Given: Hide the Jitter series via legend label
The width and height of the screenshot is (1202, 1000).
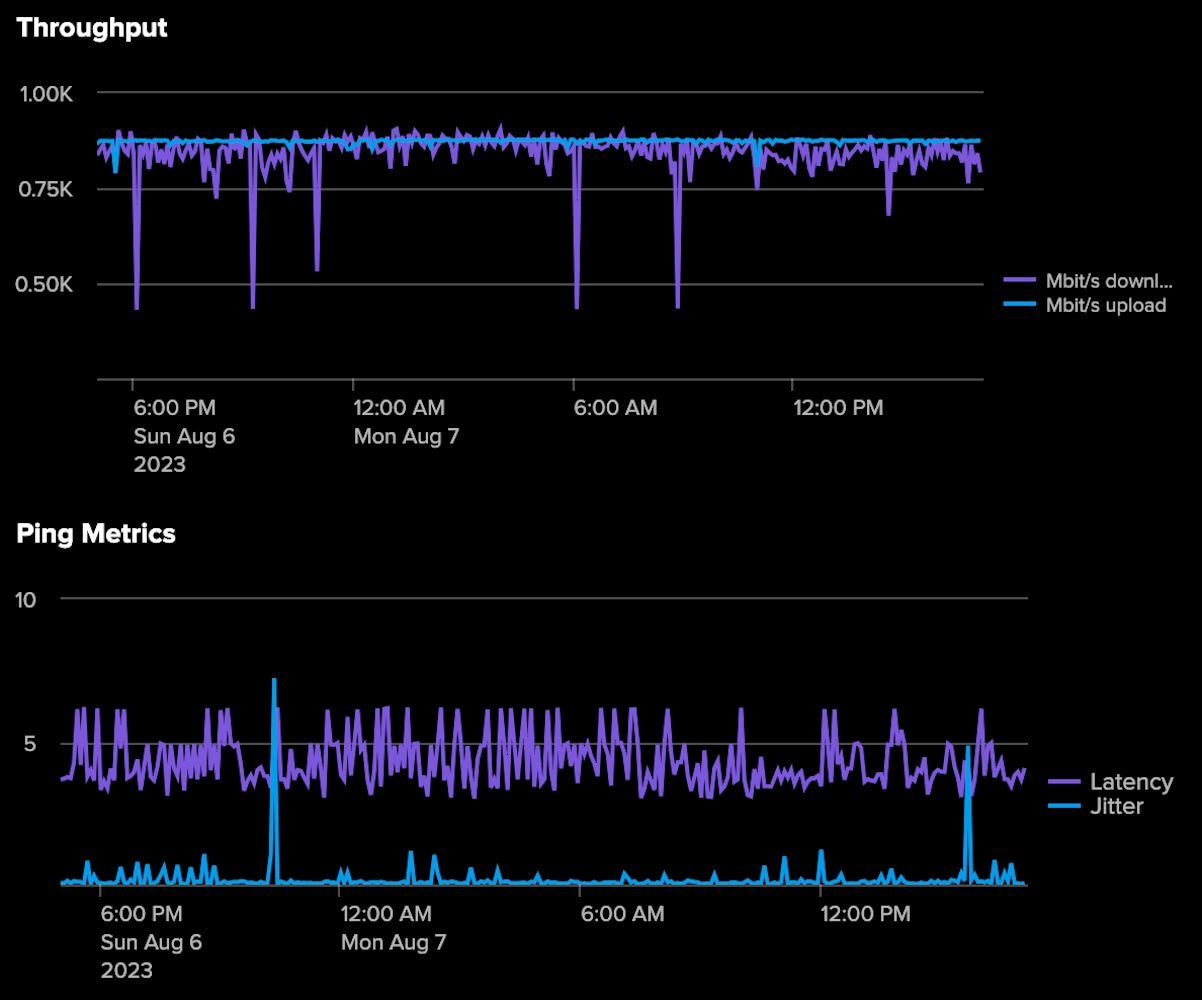Looking at the screenshot, I should click(1116, 806).
